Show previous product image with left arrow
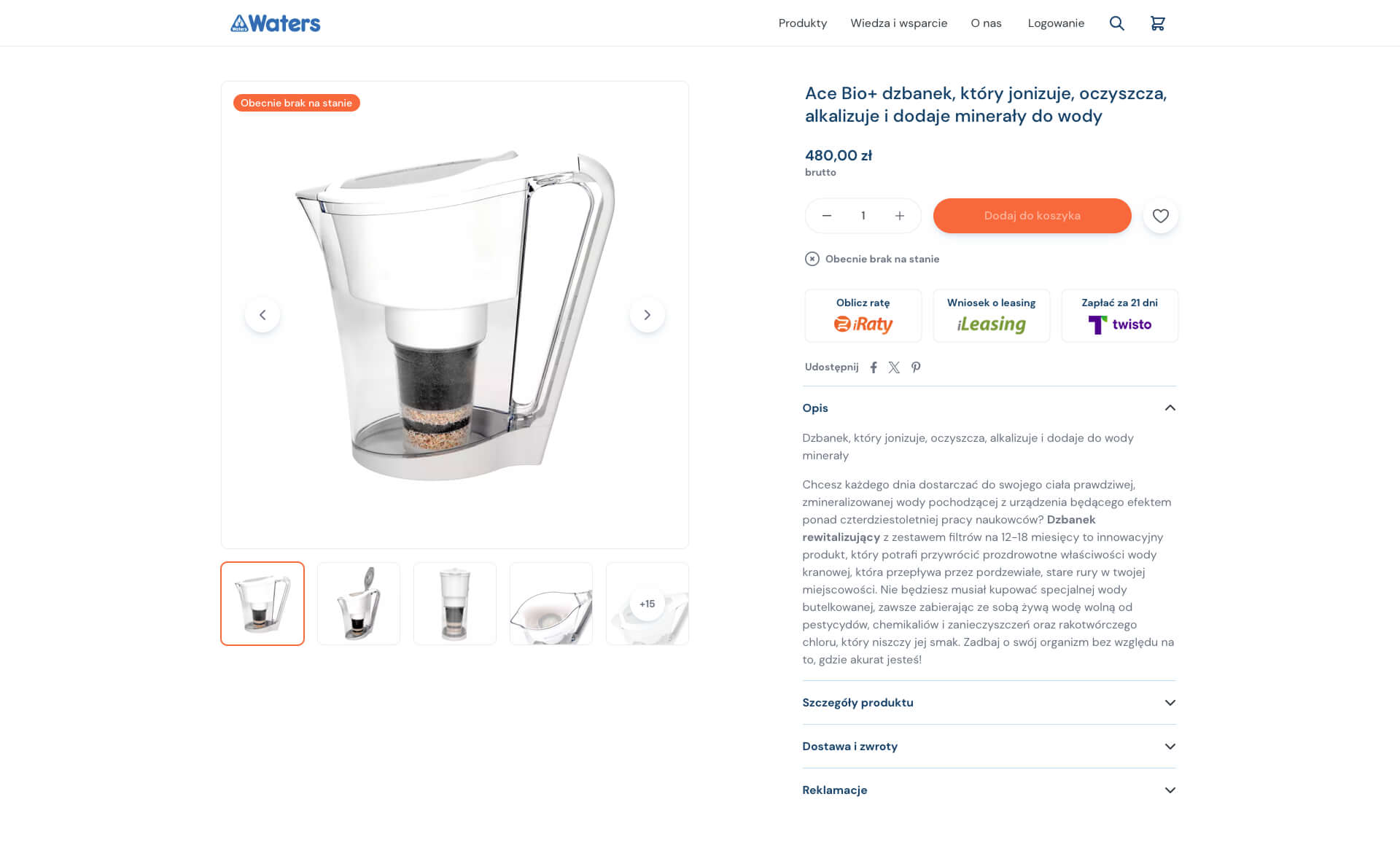 pyautogui.click(x=262, y=315)
